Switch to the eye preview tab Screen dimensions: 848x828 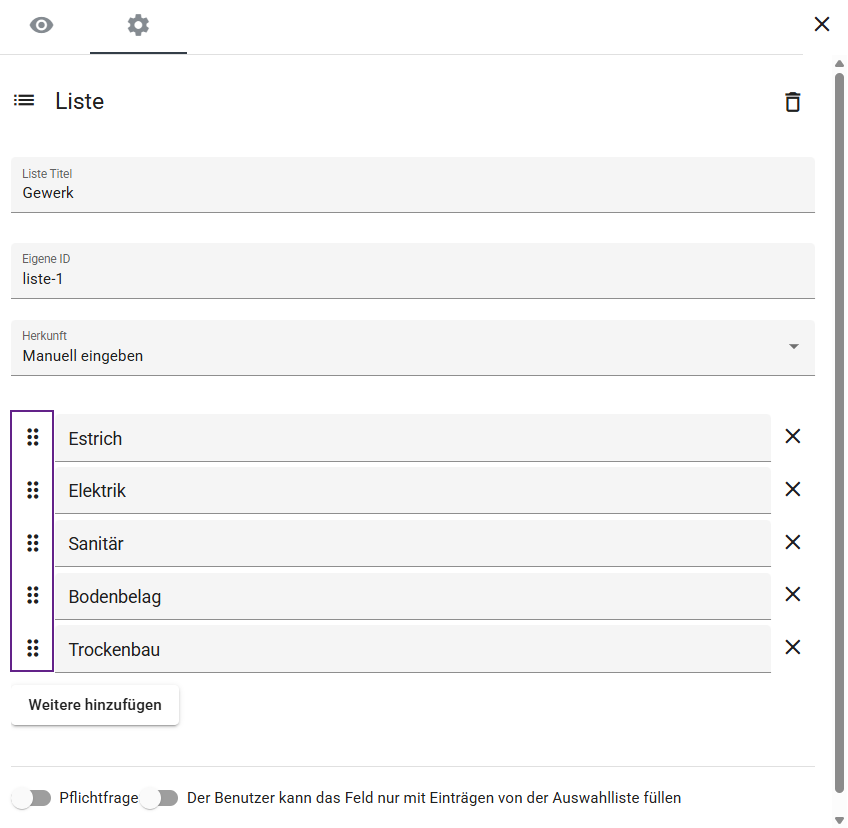[x=41, y=25]
